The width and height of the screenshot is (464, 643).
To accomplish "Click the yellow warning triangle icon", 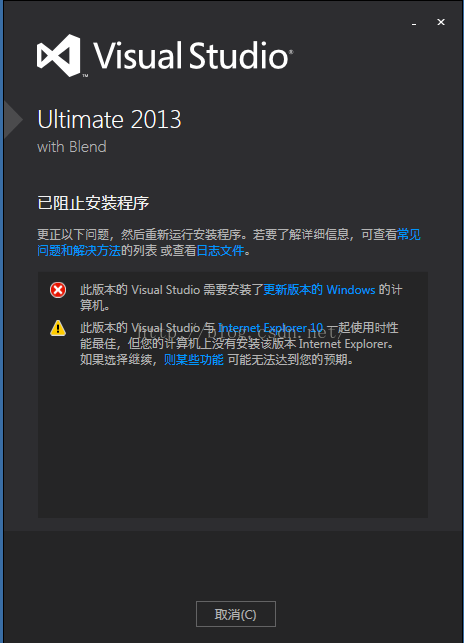I will (58, 328).
